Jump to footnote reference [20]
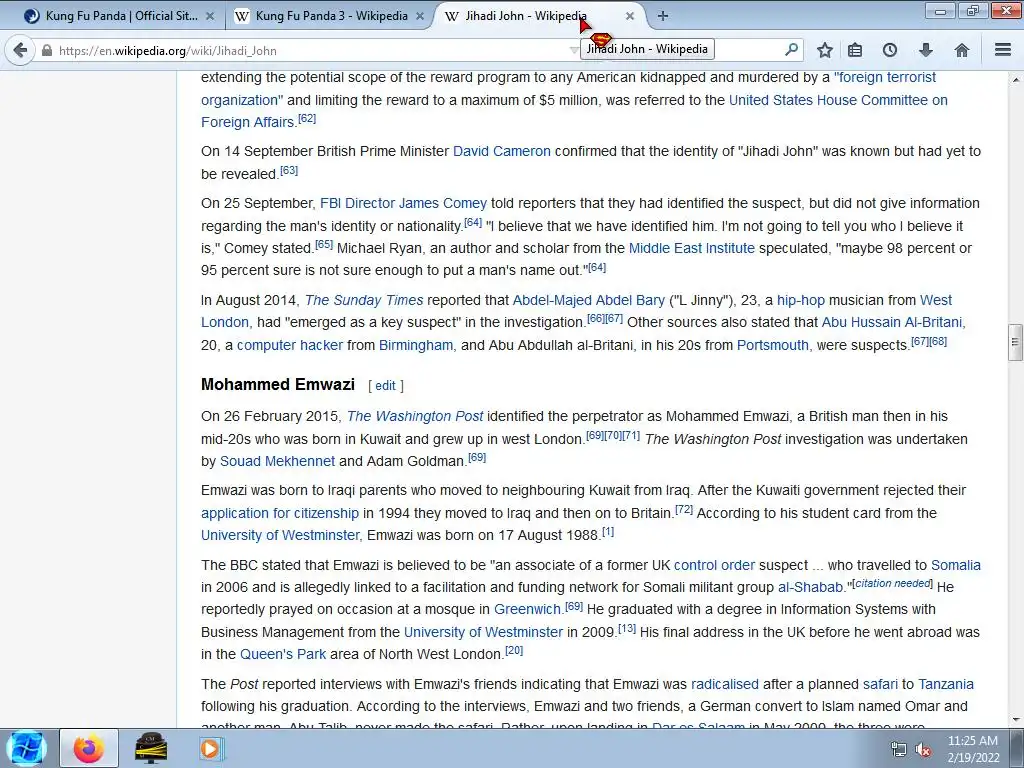The image size is (1024, 768). 514,650
